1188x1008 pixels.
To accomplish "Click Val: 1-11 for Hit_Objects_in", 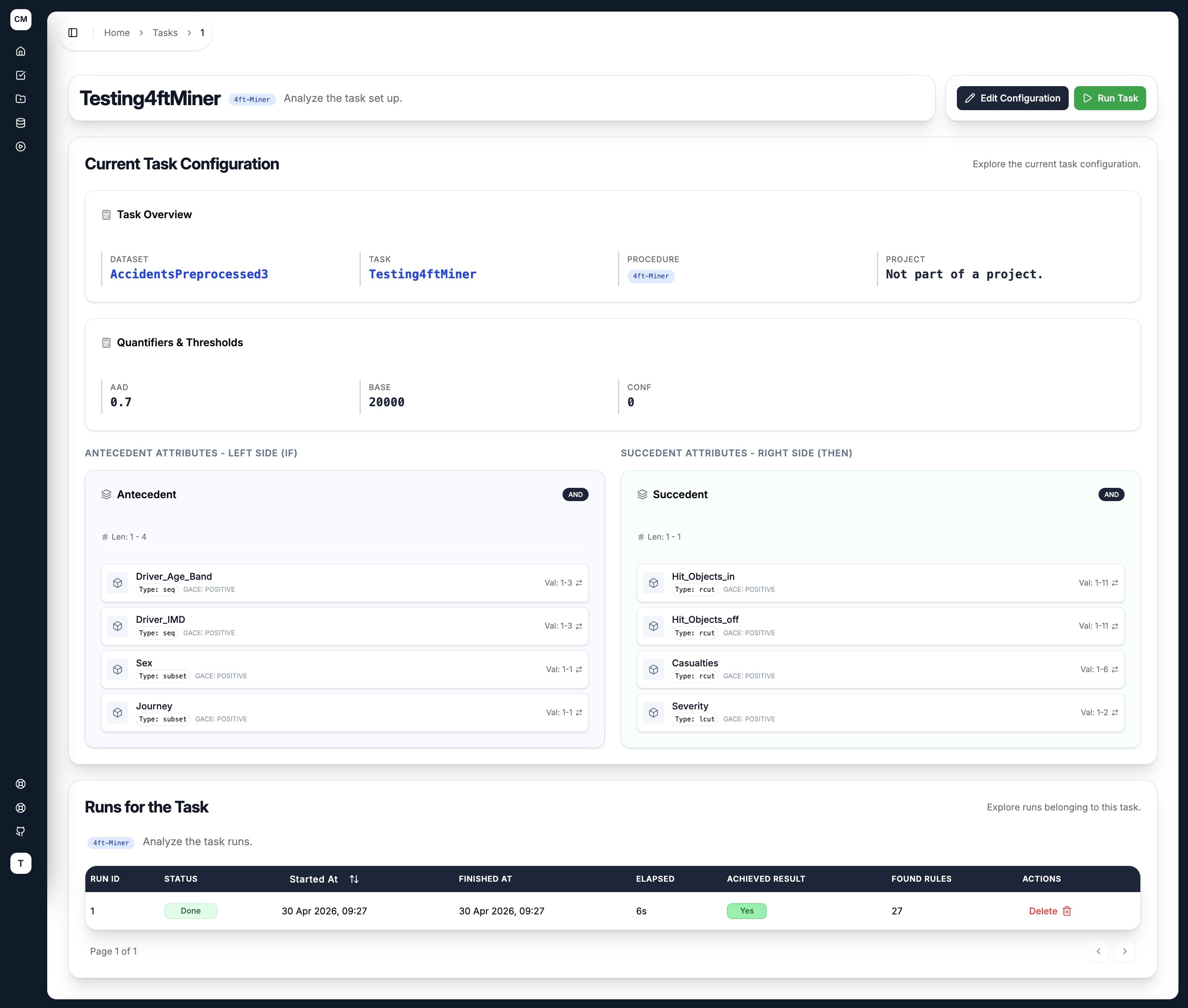I will click(1093, 583).
